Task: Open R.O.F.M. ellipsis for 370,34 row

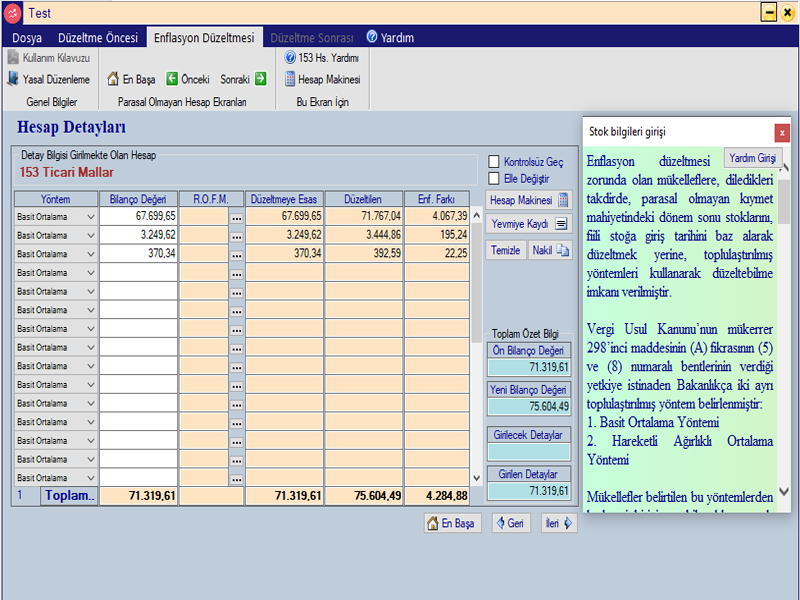Action: pos(236,254)
